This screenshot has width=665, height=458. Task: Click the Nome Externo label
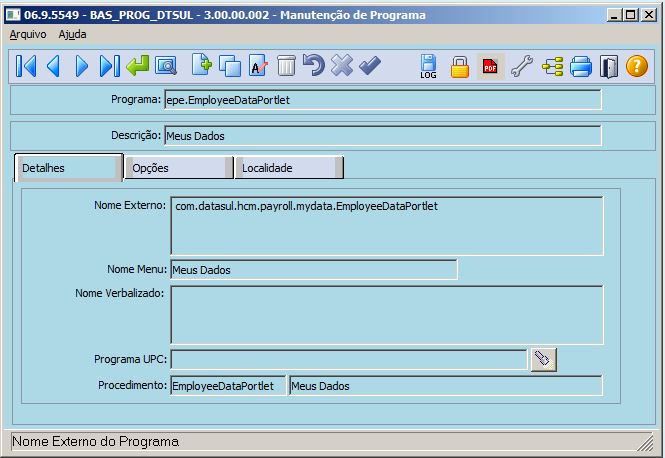coord(130,205)
